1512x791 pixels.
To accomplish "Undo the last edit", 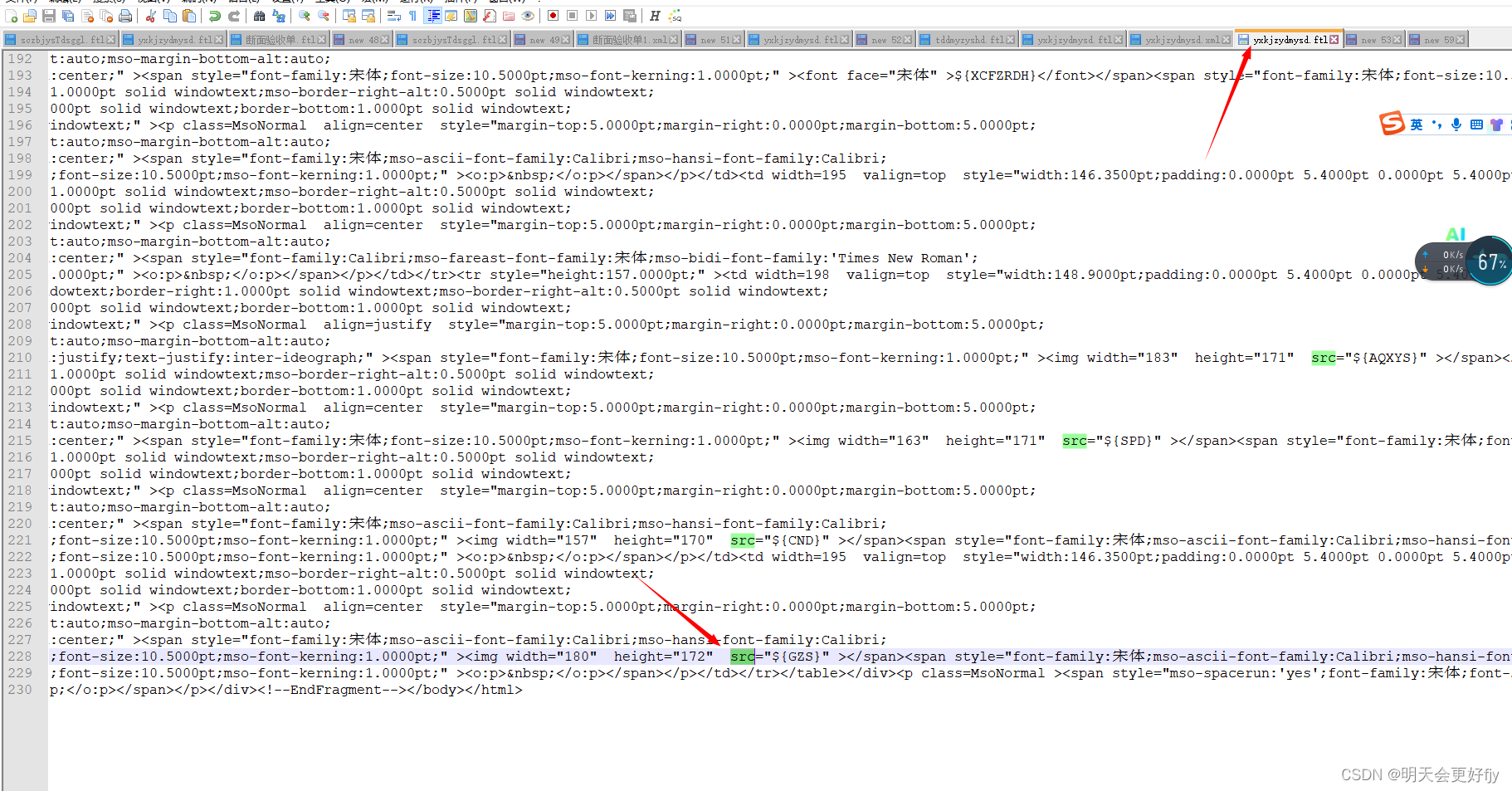I will point(214,16).
